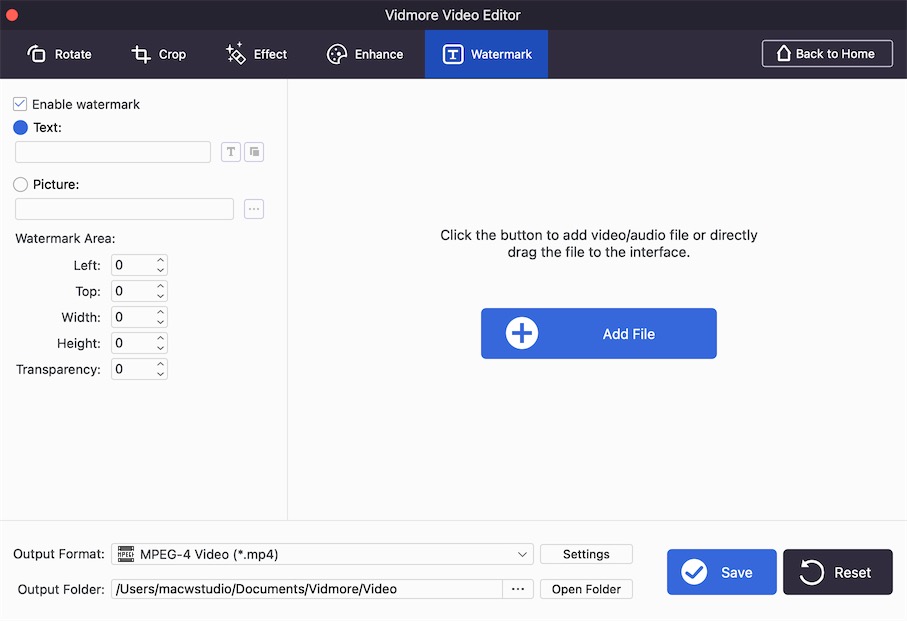The width and height of the screenshot is (907, 621).
Task: Decrease the Width value with down arrow
Action: point(161,322)
